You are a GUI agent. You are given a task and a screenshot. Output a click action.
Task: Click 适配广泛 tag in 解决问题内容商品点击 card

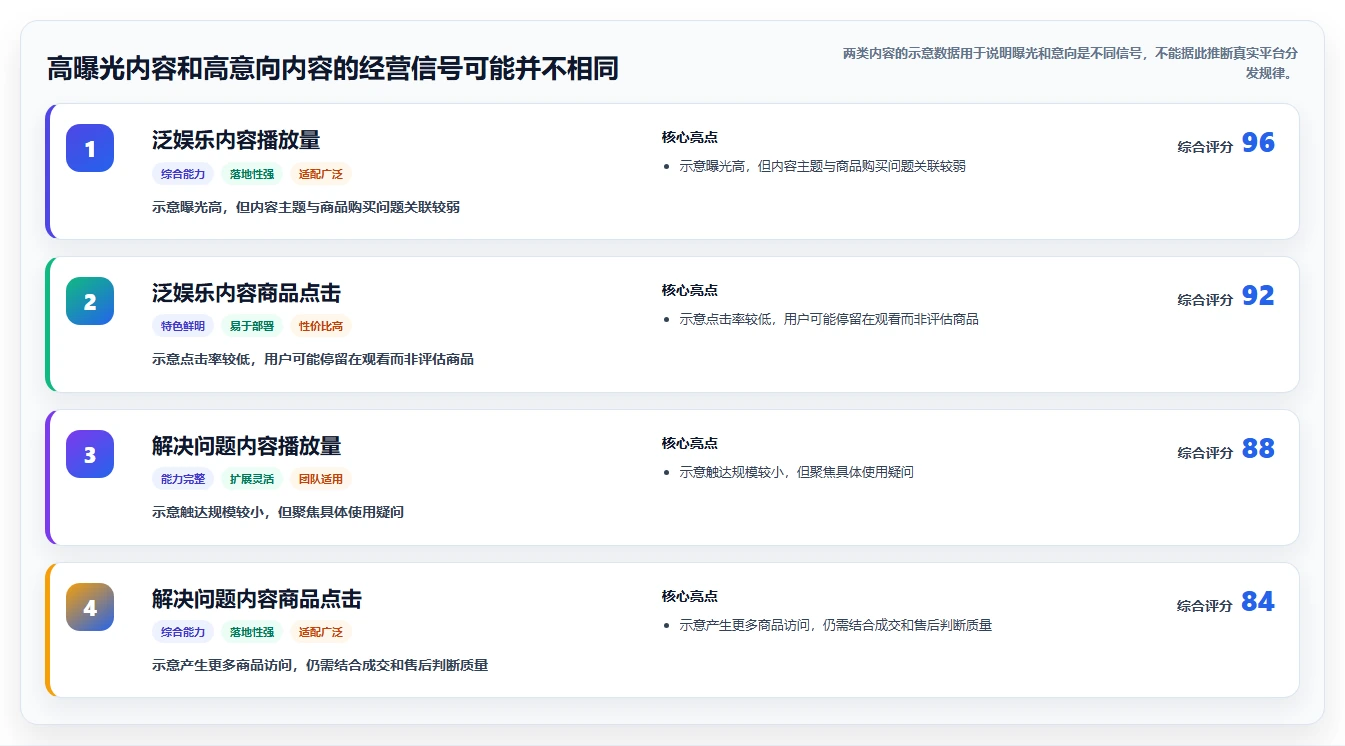321,632
